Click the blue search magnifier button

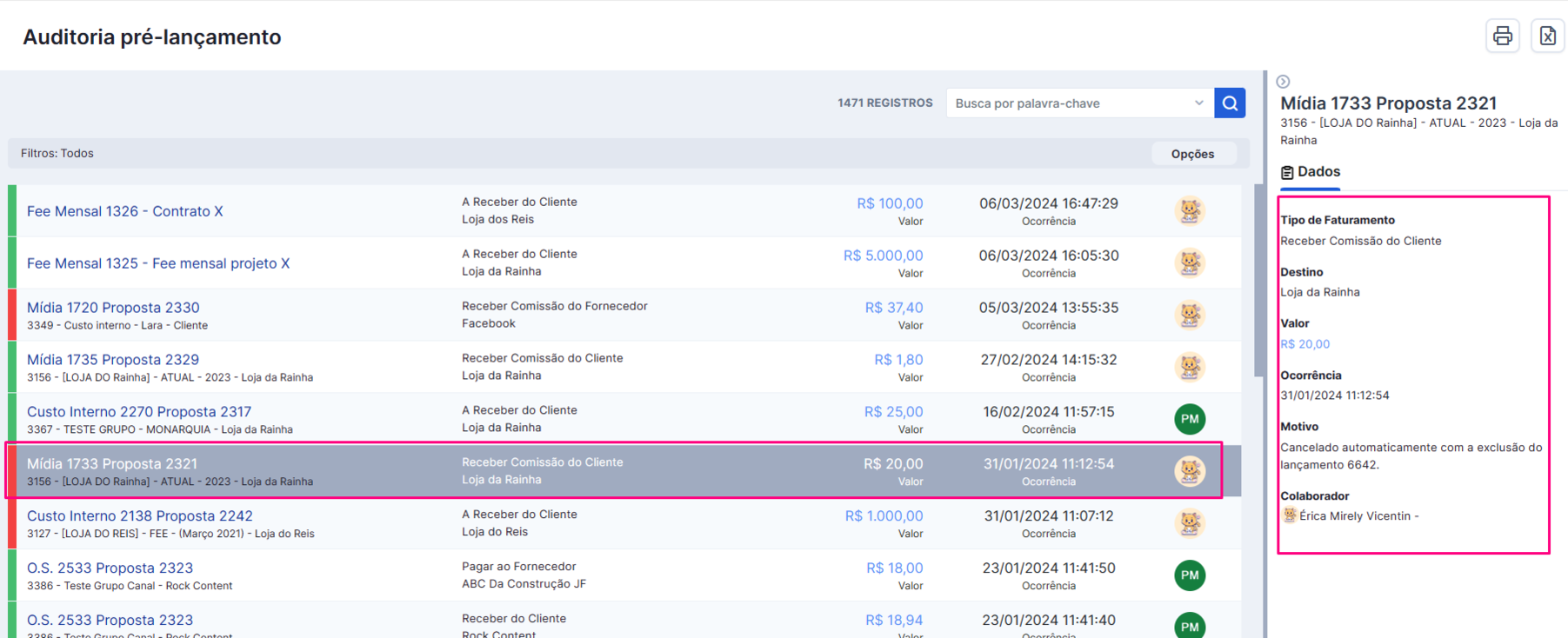(x=1230, y=103)
